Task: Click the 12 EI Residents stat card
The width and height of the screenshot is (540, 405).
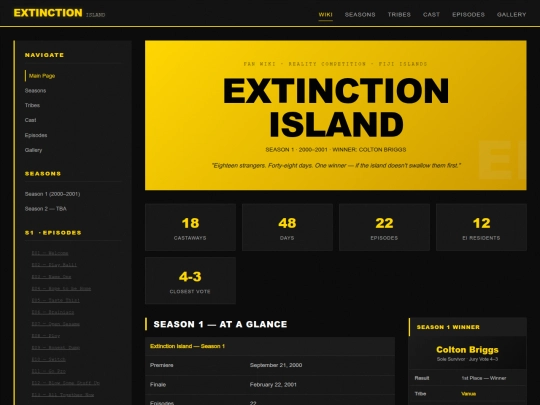Action: [481, 227]
